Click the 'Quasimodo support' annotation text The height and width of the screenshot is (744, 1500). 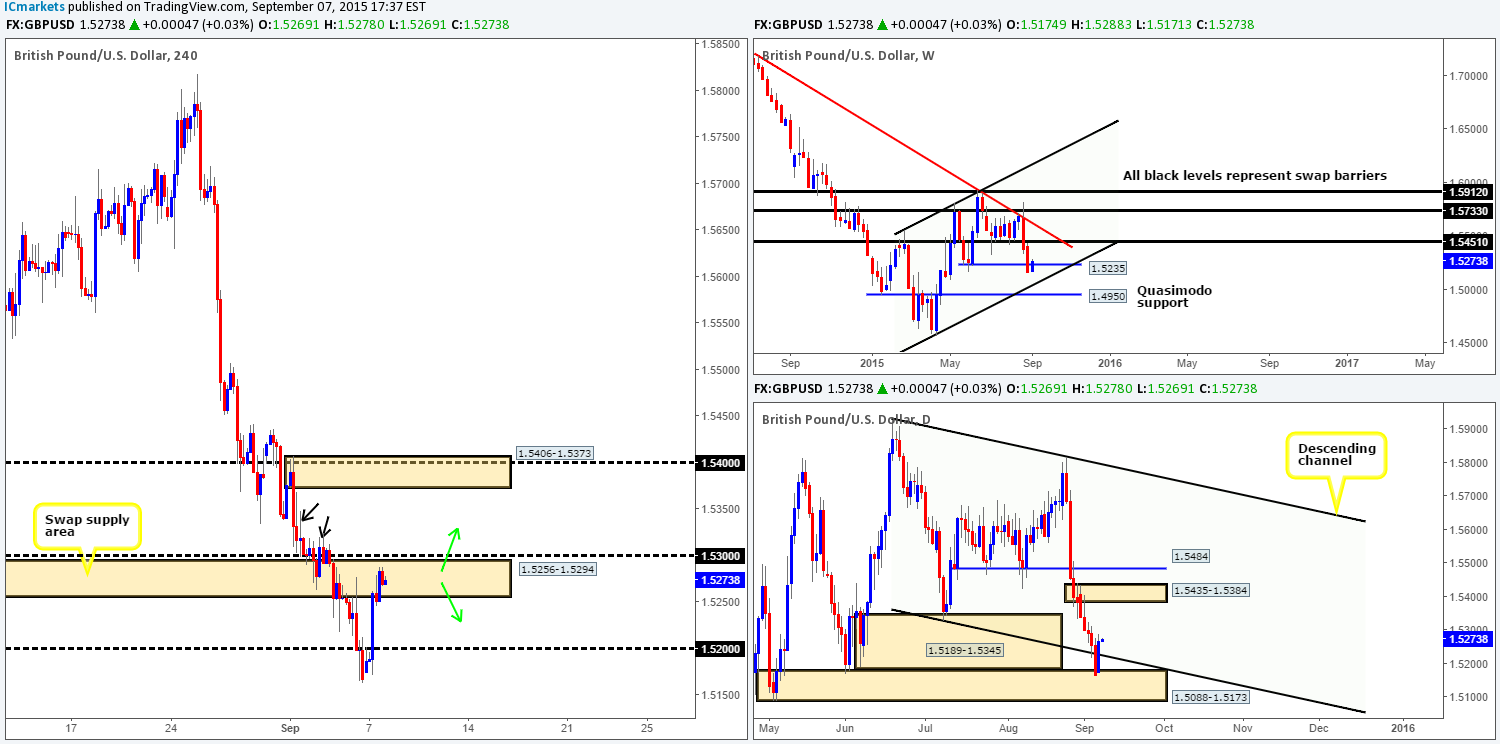pyautogui.click(x=1173, y=296)
